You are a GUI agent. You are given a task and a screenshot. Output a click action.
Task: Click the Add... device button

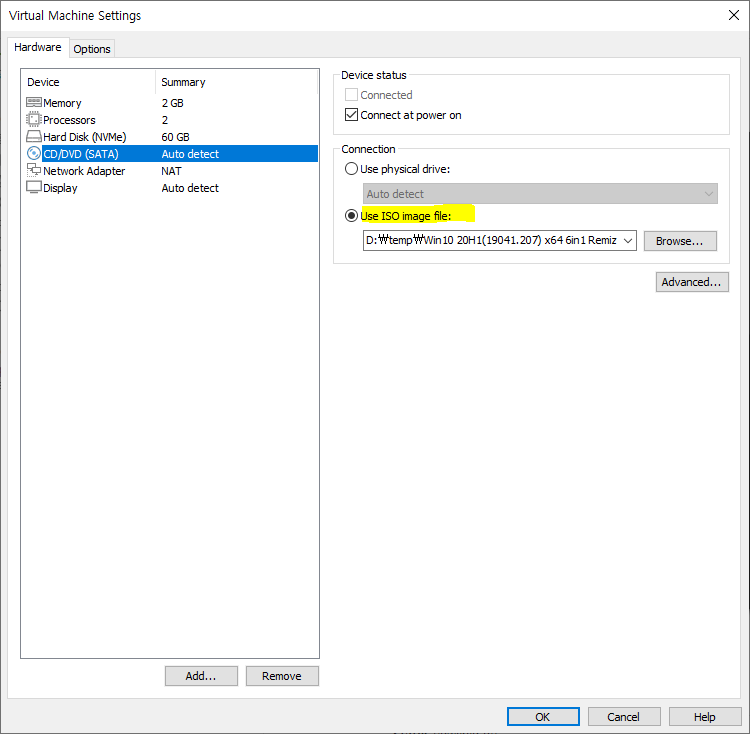click(x=201, y=676)
